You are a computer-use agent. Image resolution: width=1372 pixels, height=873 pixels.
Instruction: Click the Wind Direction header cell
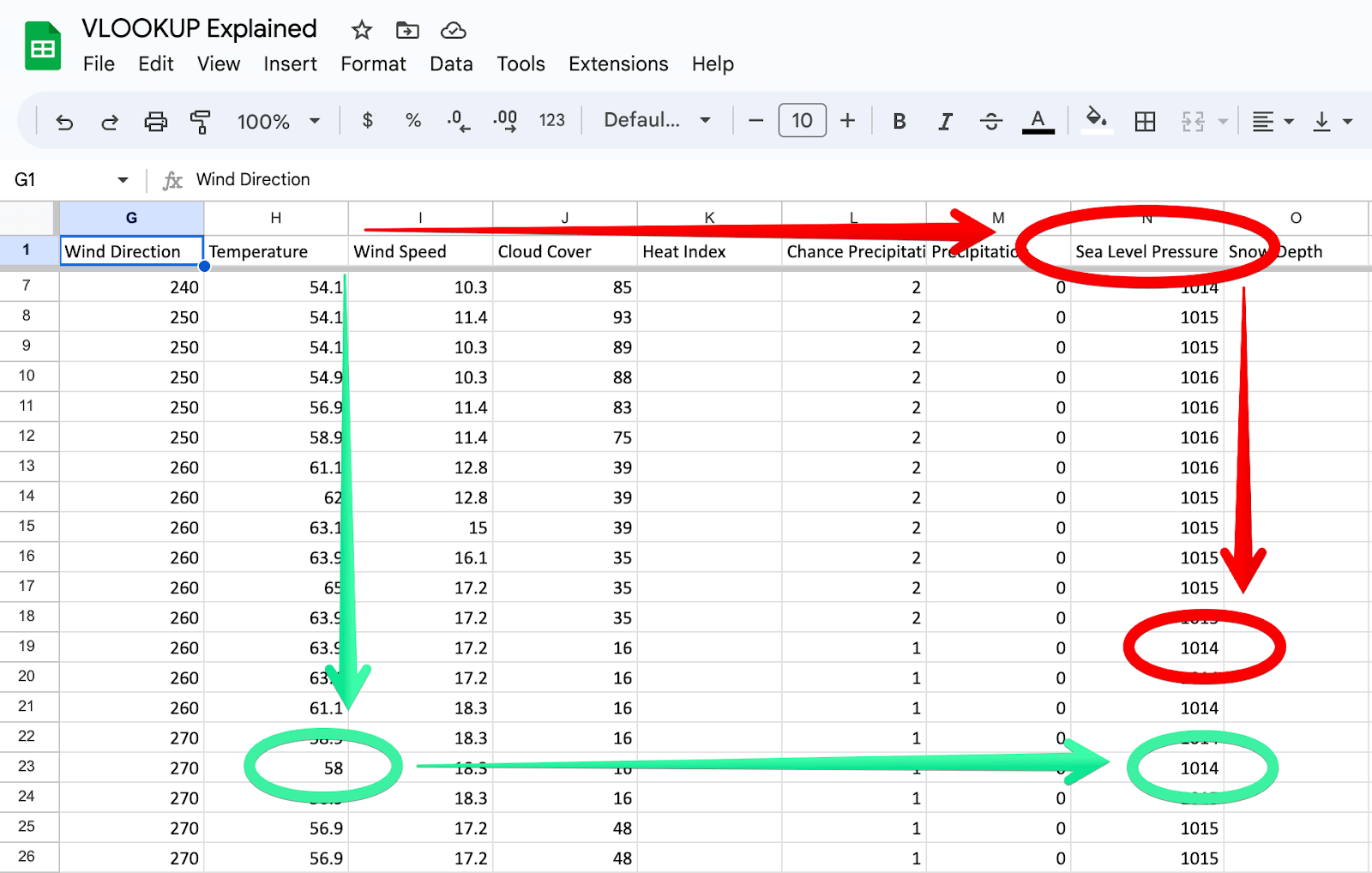click(x=131, y=251)
